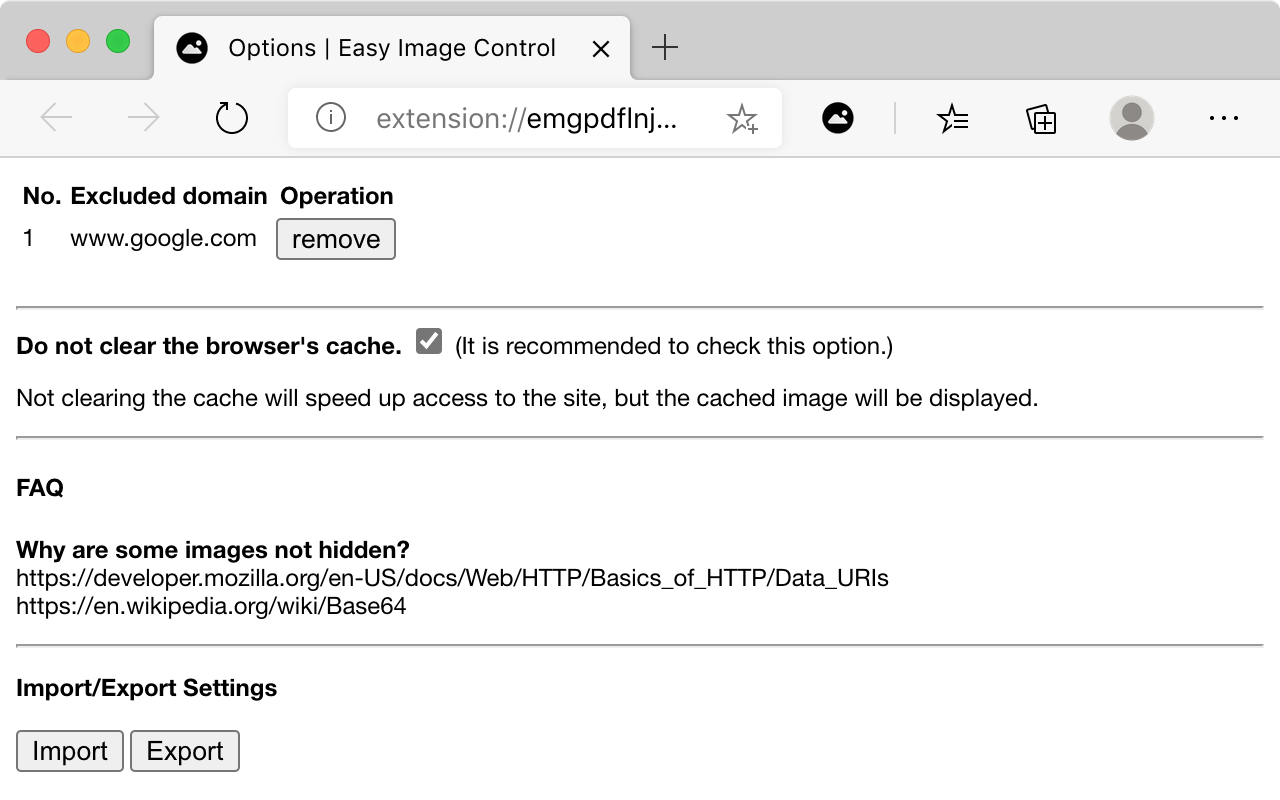Viewport: 1280px width, 800px height.
Task: Open the Wikipedia Base64 link
Action: click(211, 606)
